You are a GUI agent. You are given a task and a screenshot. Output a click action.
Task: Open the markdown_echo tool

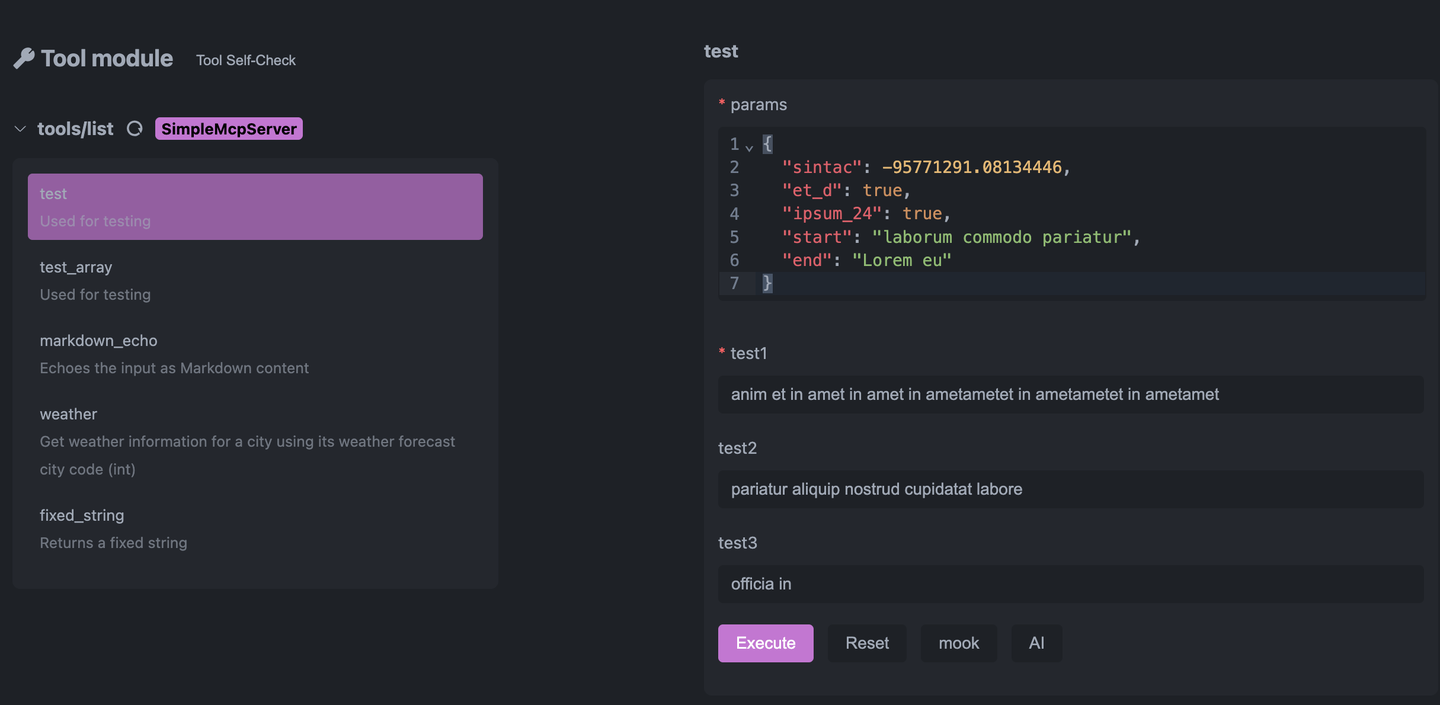click(x=255, y=354)
